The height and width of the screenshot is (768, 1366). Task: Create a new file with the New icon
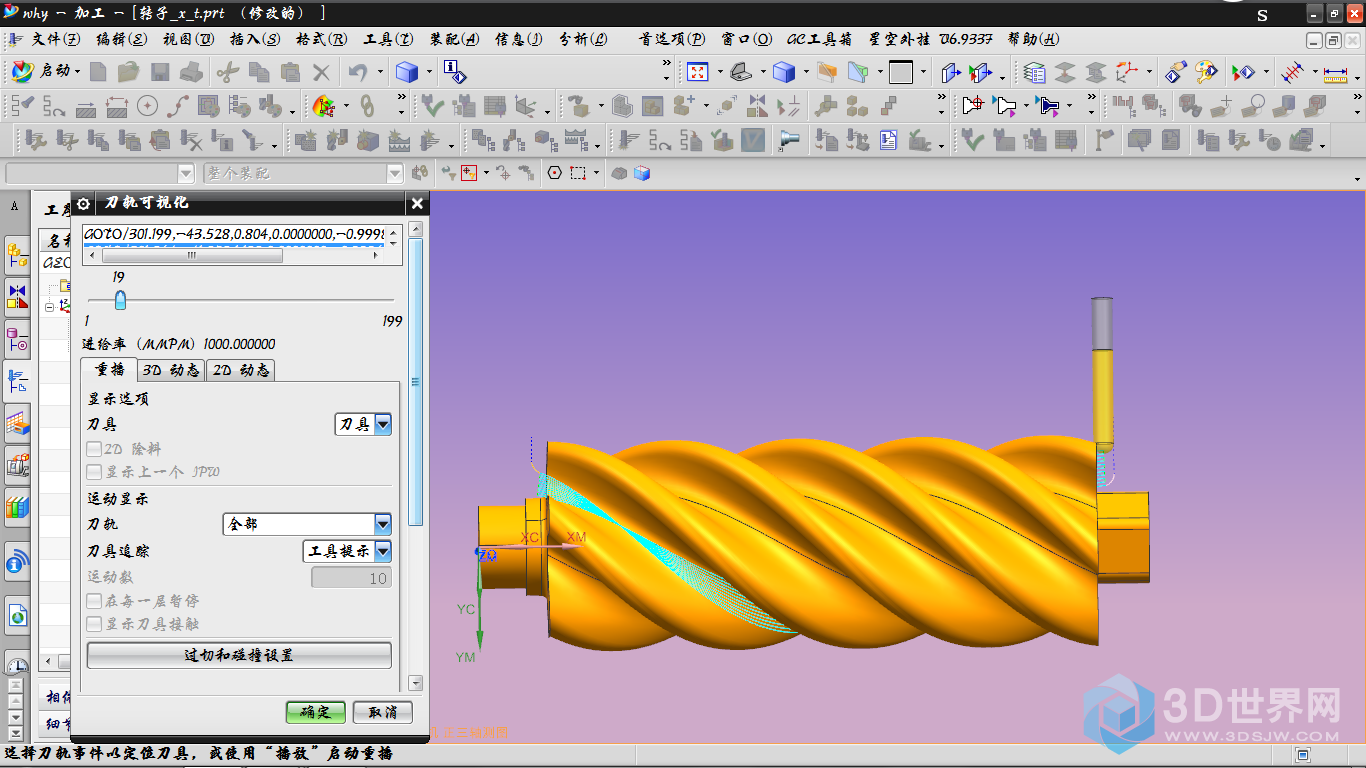98,72
